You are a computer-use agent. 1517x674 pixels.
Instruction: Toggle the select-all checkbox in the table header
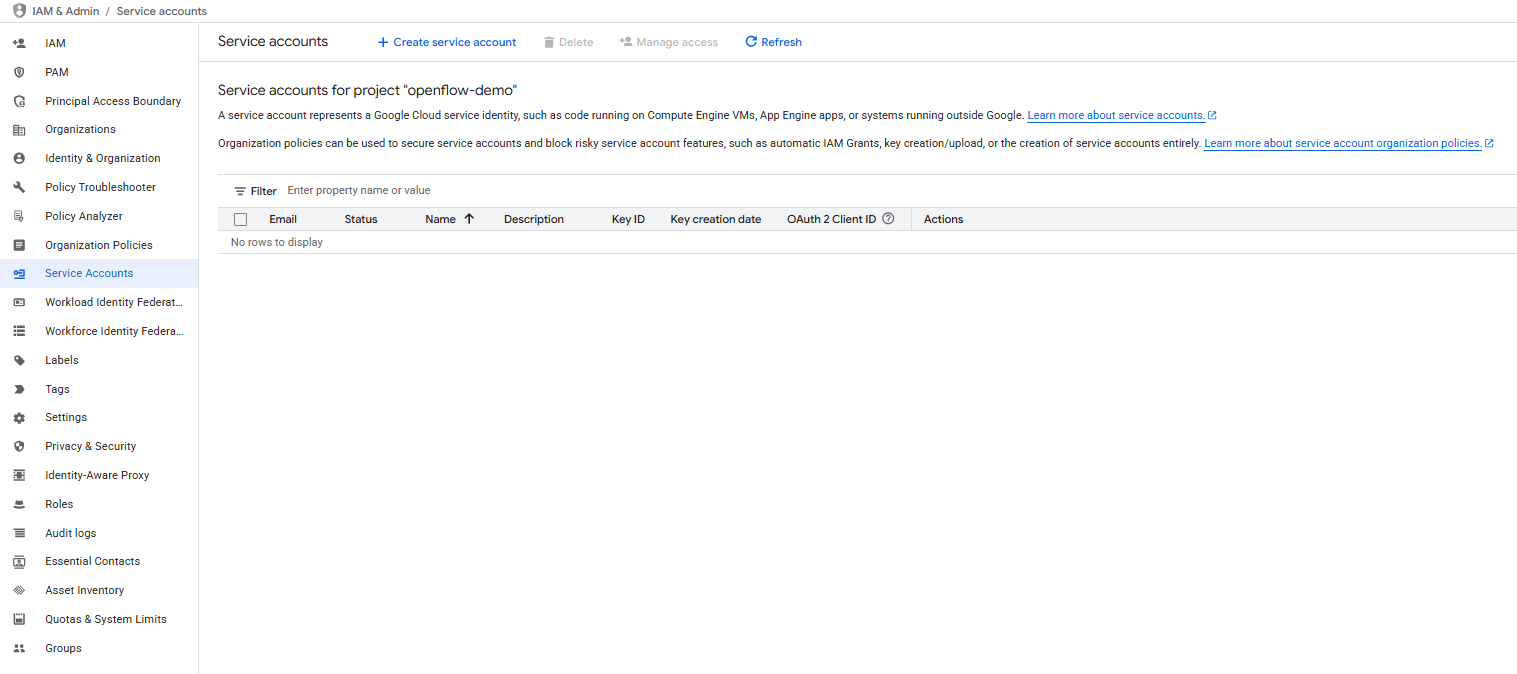[x=240, y=218]
